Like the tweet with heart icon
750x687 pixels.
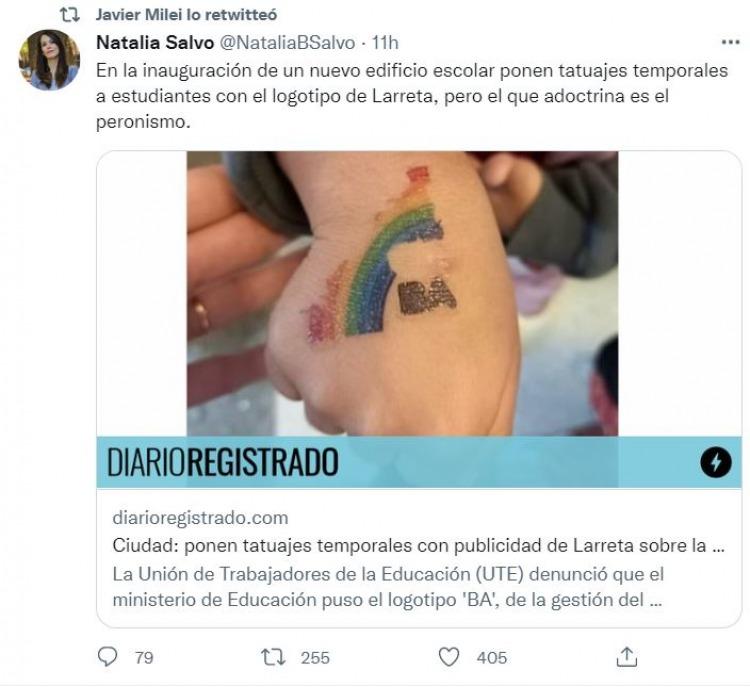(x=449, y=657)
